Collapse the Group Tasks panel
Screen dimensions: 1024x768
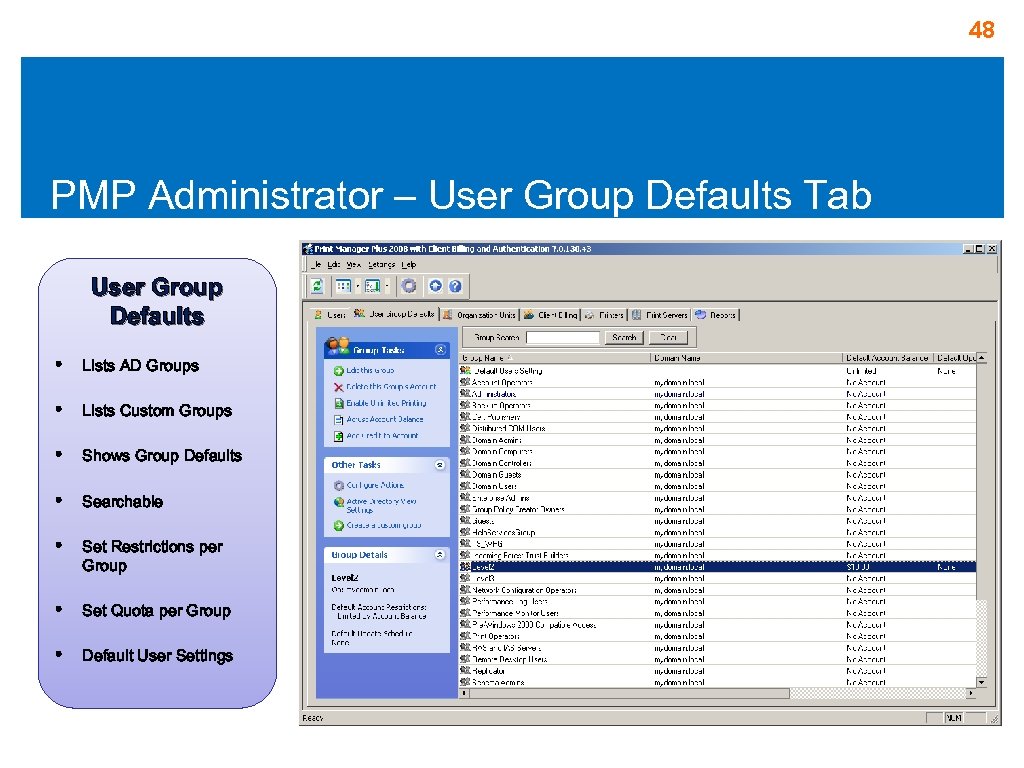(x=441, y=350)
